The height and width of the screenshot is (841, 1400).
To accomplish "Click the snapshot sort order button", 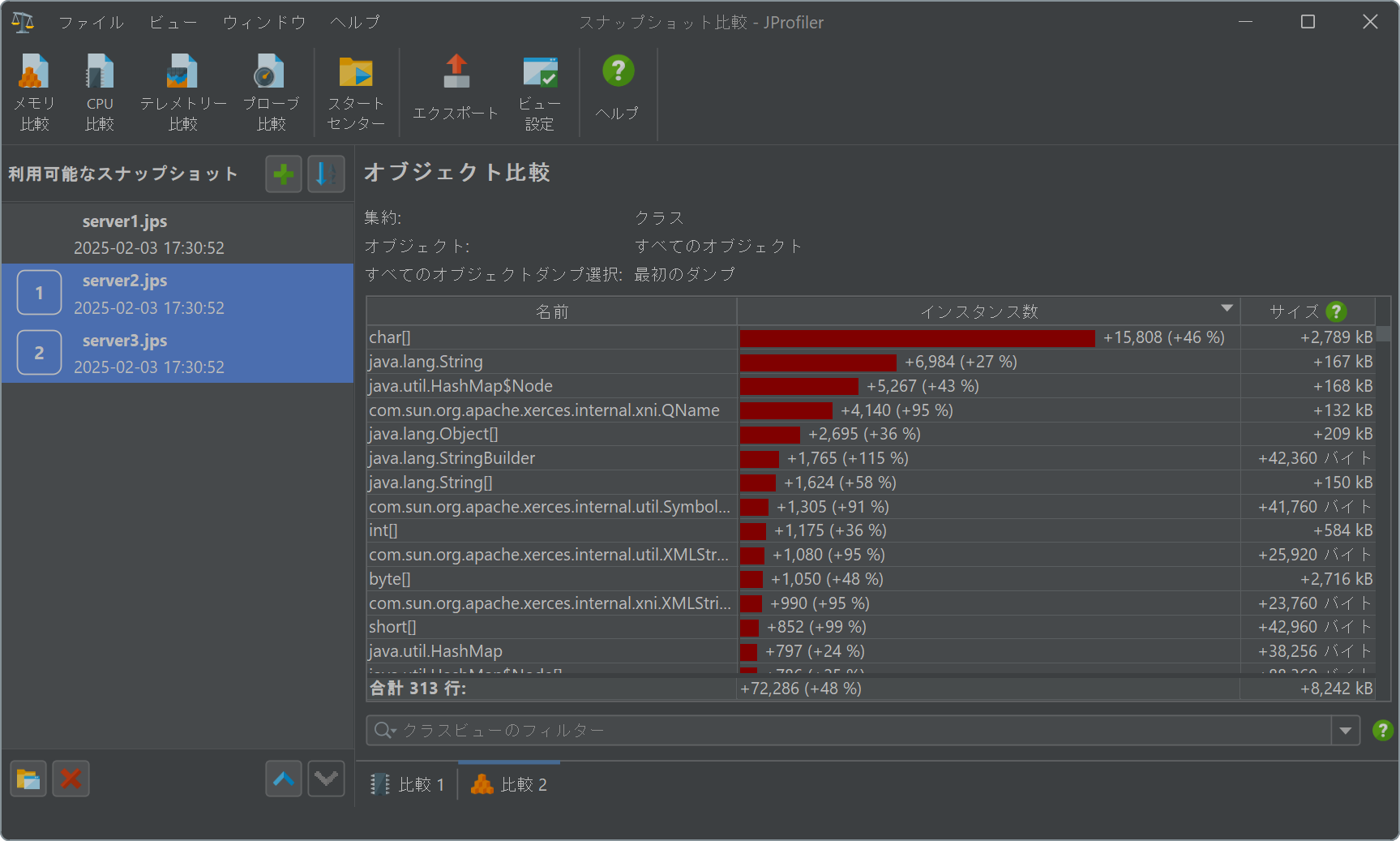I will 327,174.
